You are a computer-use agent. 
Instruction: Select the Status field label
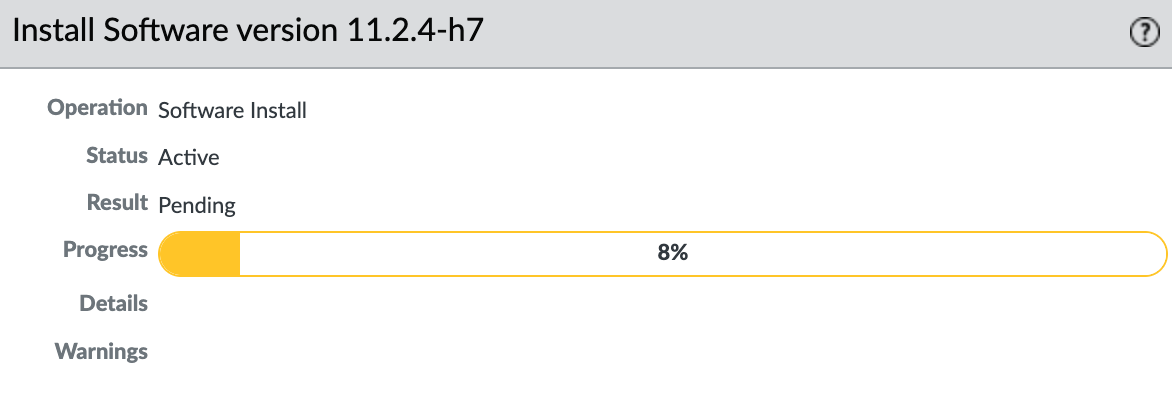tap(117, 156)
